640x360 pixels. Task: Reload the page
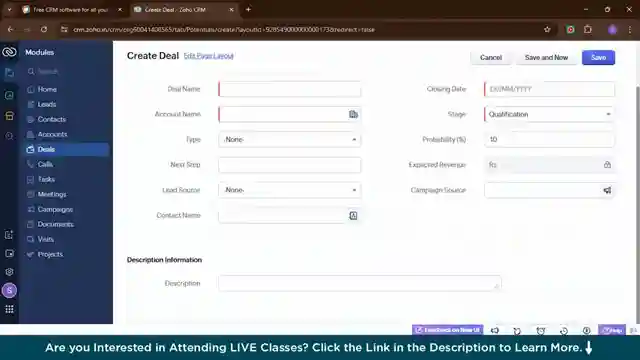click(x=44, y=29)
